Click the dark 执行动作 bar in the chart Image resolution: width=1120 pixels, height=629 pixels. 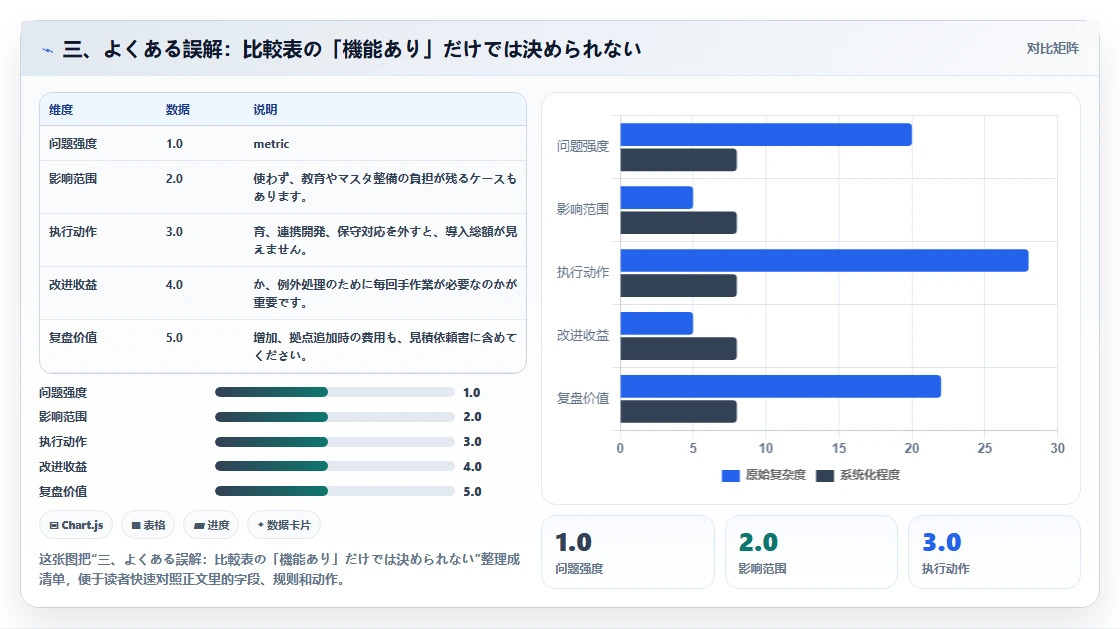[x=678, y=286]
